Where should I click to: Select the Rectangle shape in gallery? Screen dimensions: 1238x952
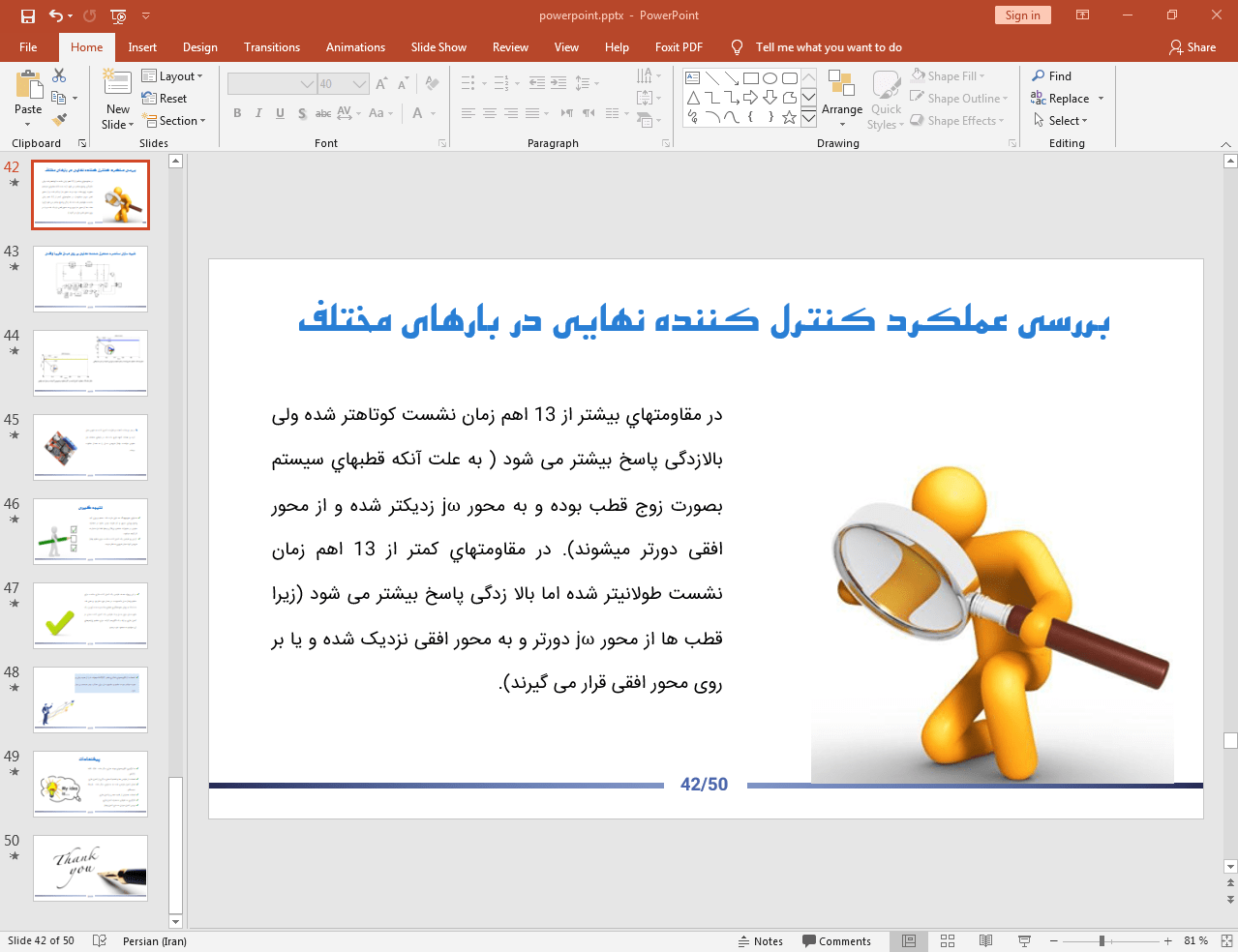751,78
